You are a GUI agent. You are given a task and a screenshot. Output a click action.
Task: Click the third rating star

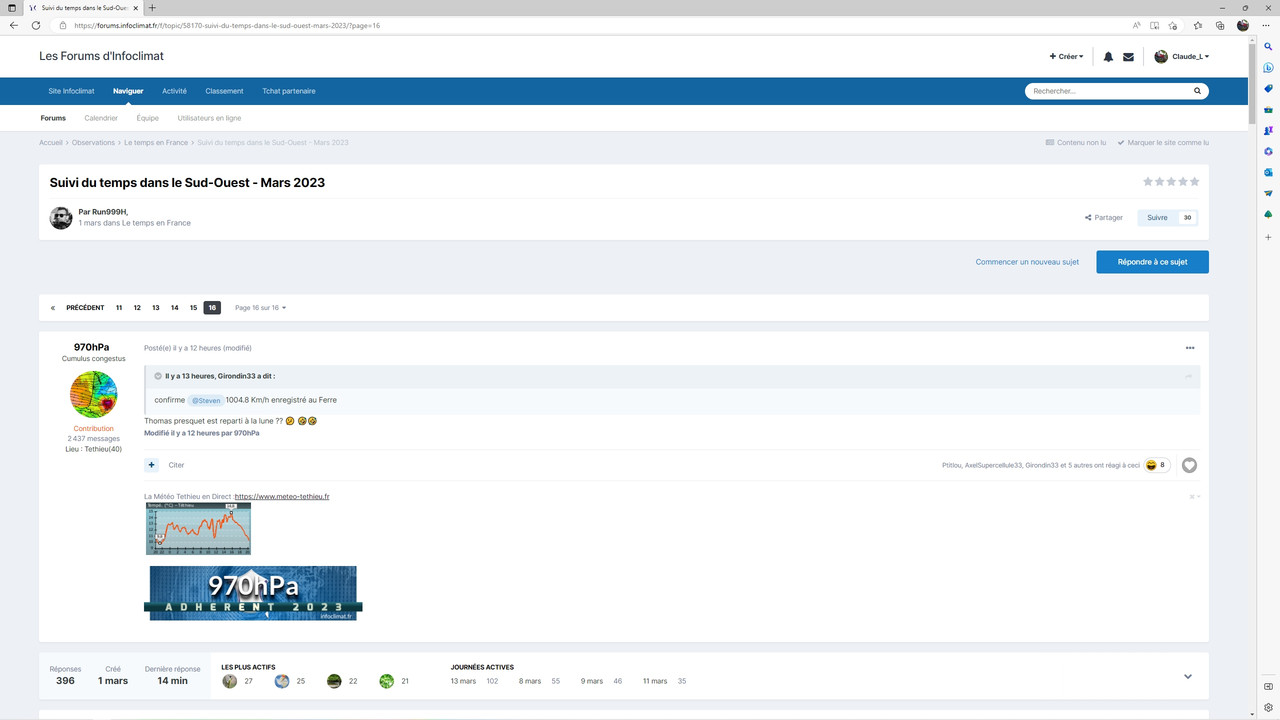pyautogui.click(x=1171, y=182)
